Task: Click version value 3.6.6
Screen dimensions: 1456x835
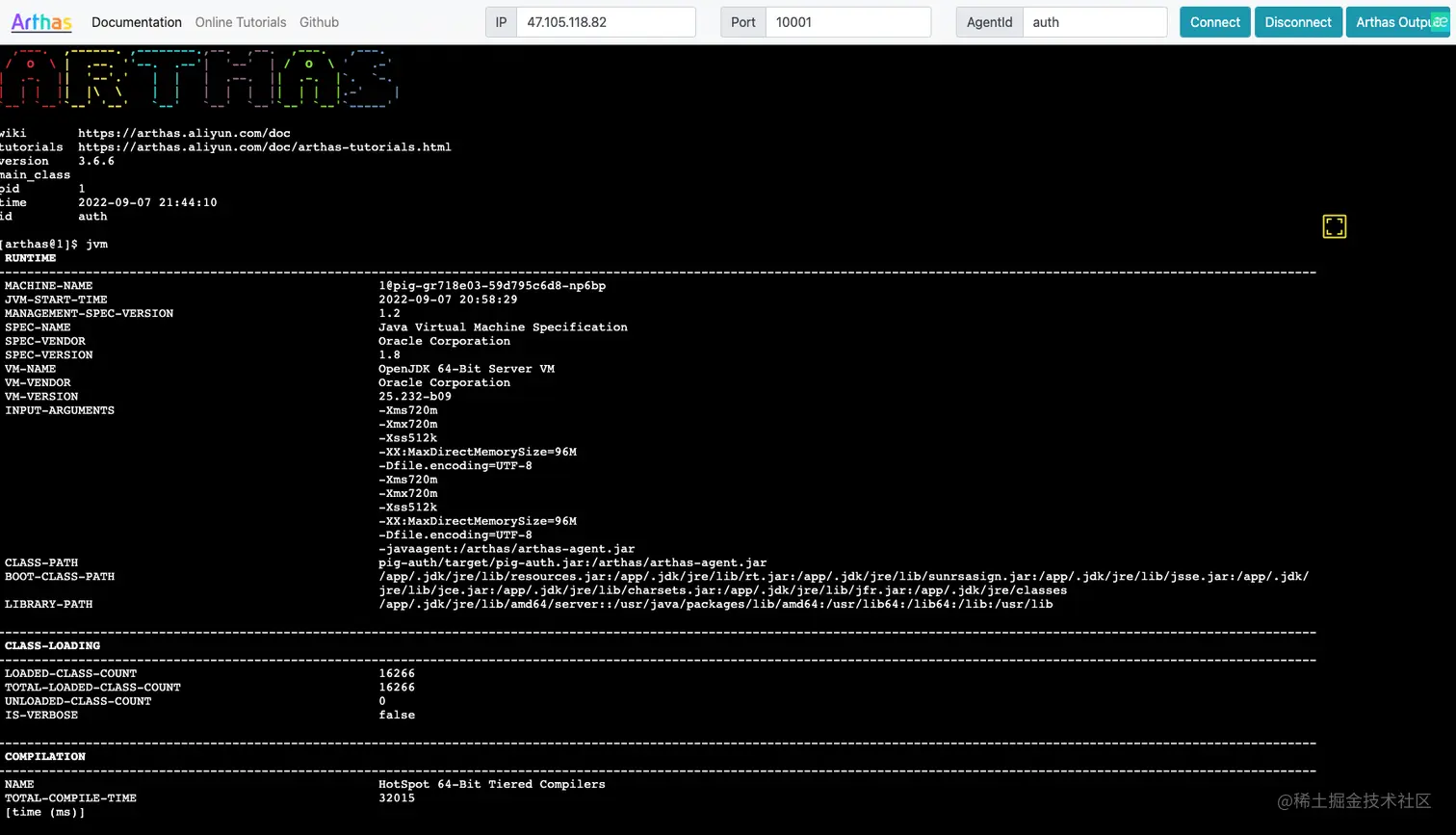Action: (x=96, y=161)
